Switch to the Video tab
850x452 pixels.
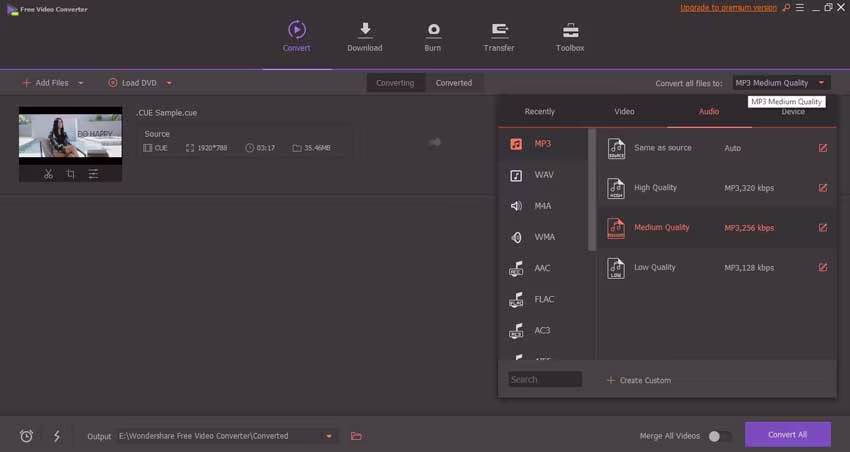624,111
